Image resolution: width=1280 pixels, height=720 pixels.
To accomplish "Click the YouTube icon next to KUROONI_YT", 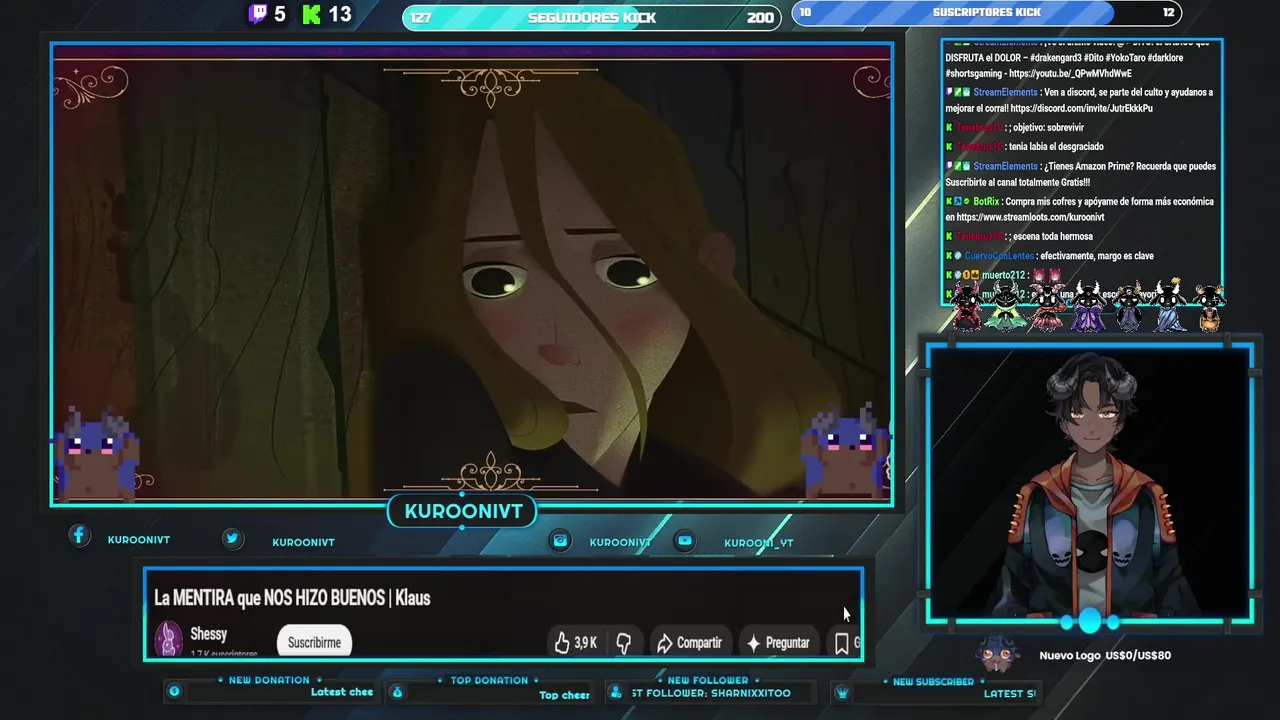I will pyautogui.click(x=685, y=540).
